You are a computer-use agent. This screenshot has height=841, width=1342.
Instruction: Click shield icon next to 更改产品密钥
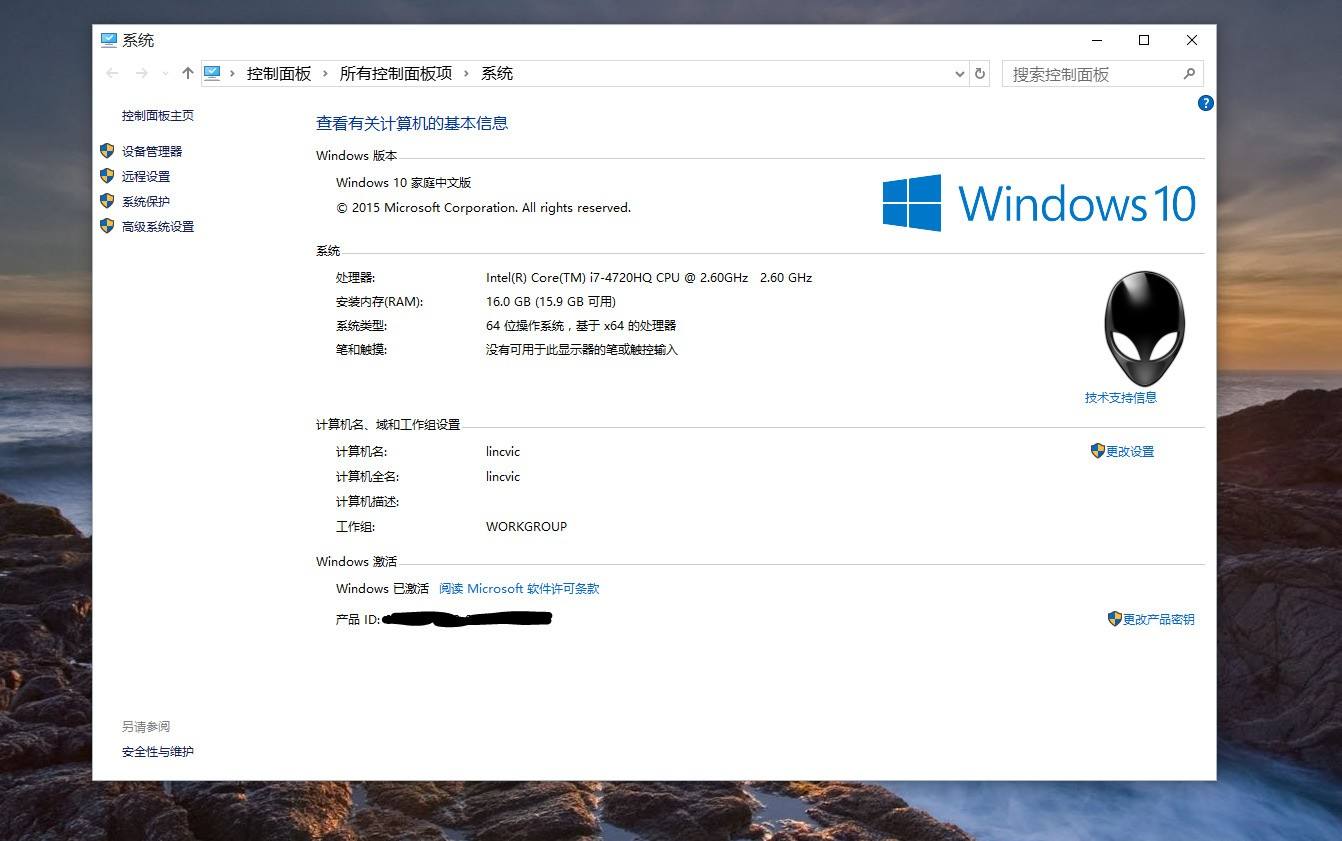click(1114, 619)
